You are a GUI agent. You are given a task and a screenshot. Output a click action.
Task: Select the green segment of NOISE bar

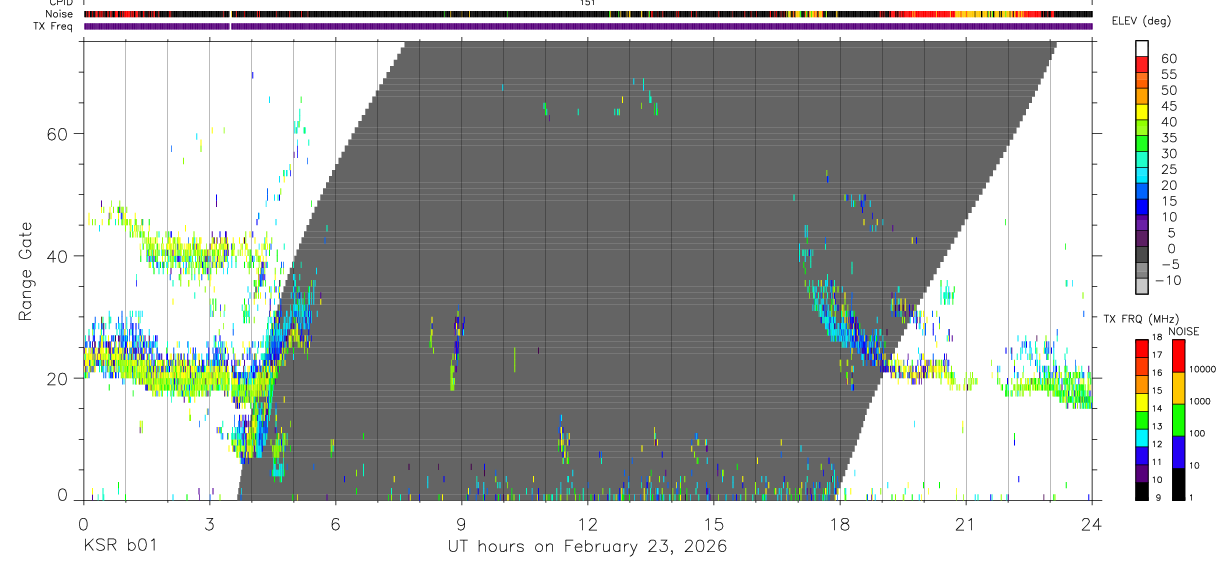tap(1179, 420)
